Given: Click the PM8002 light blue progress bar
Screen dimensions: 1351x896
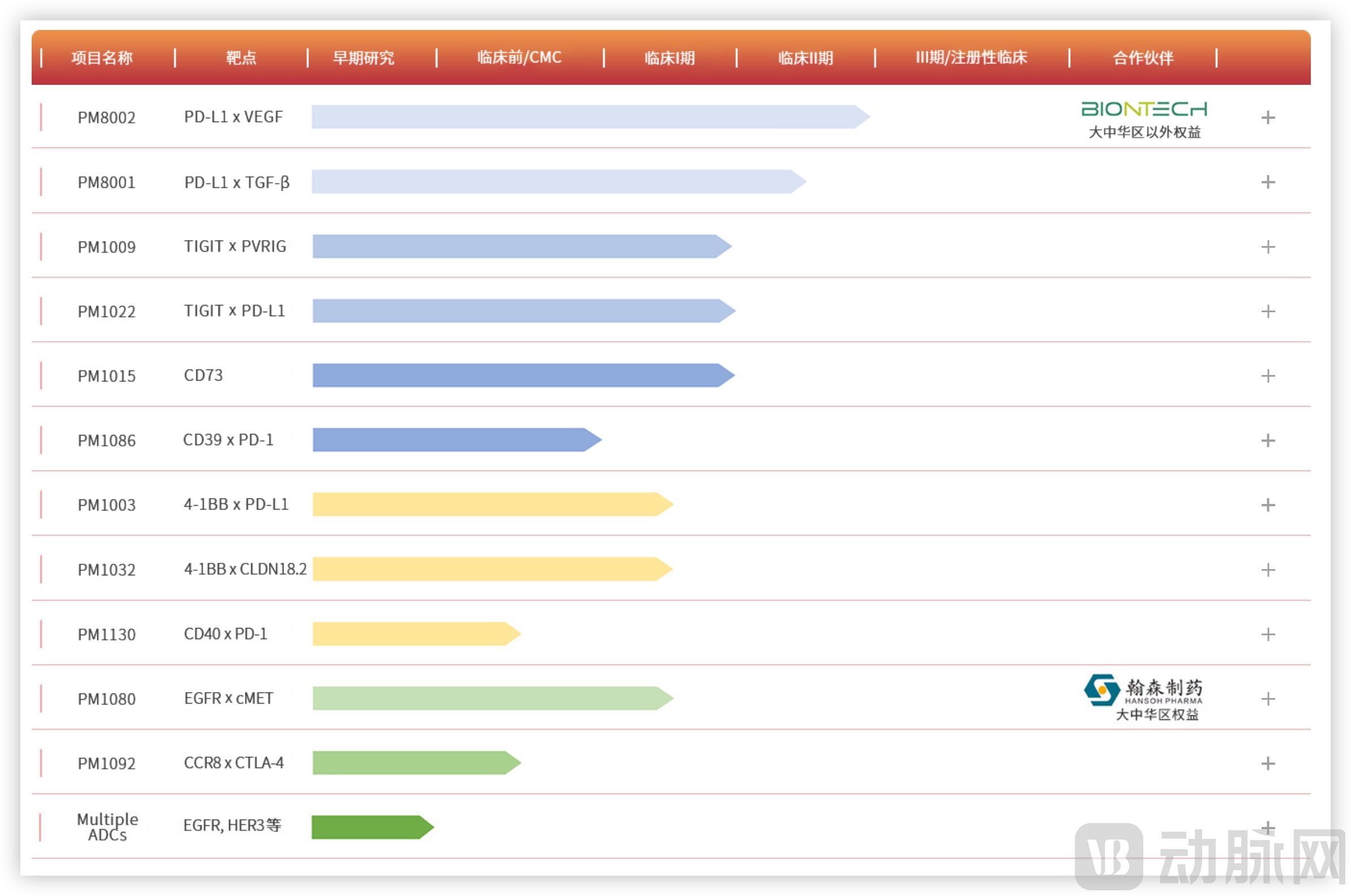Looking at the screenshot, I should tap(588, 117).
